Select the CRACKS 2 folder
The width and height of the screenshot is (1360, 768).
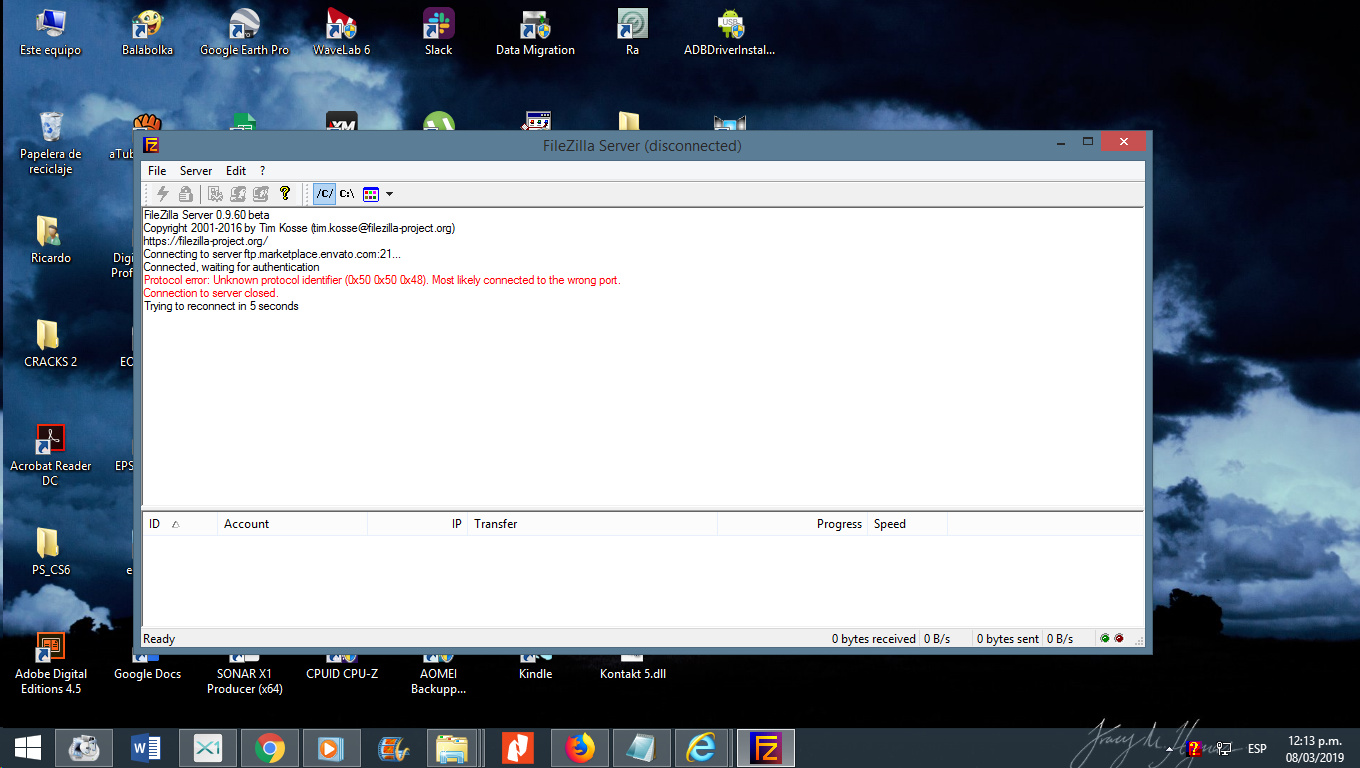click(51, 344)
